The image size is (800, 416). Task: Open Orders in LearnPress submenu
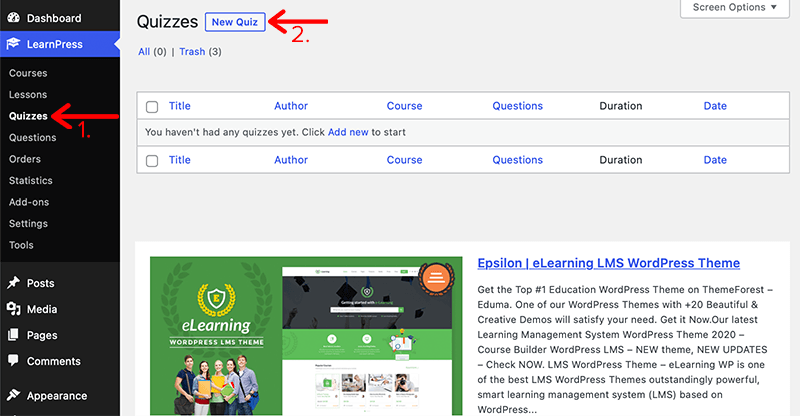[x=24, y=159]
